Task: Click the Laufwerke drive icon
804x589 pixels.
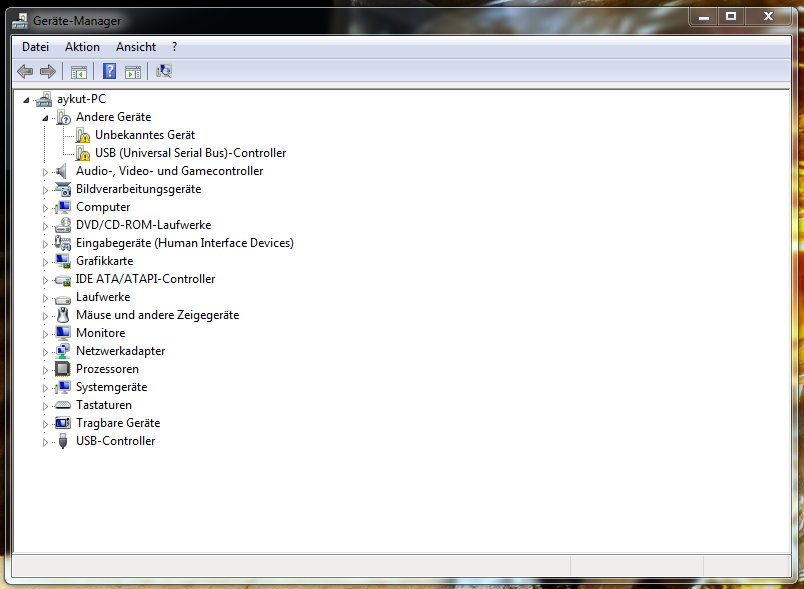Action: click(63, 298)
